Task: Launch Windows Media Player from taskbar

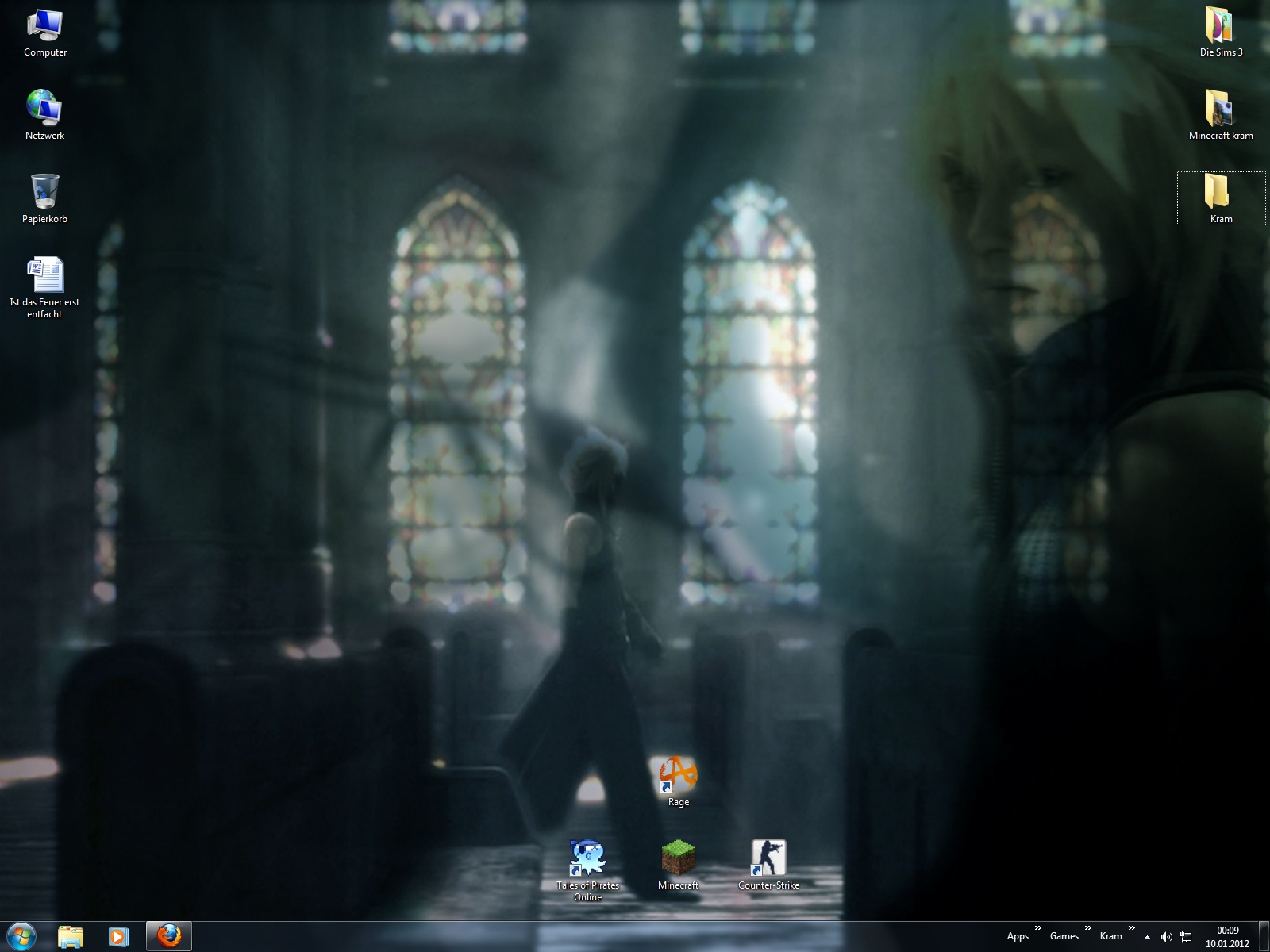Action: pyautogui.click(x=118, y=937)
